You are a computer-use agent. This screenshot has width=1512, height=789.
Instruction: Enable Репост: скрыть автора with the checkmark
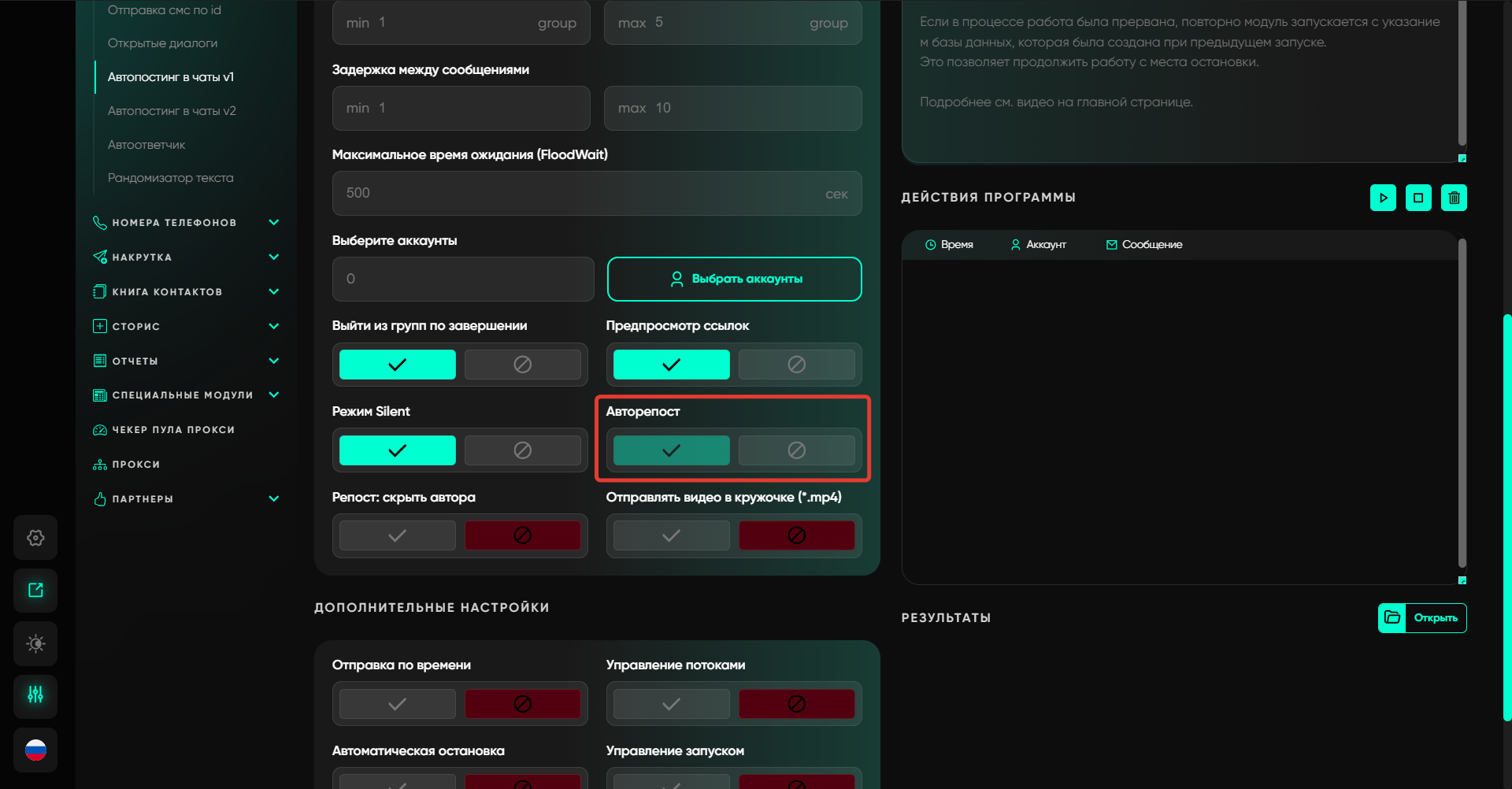[398, 535]
